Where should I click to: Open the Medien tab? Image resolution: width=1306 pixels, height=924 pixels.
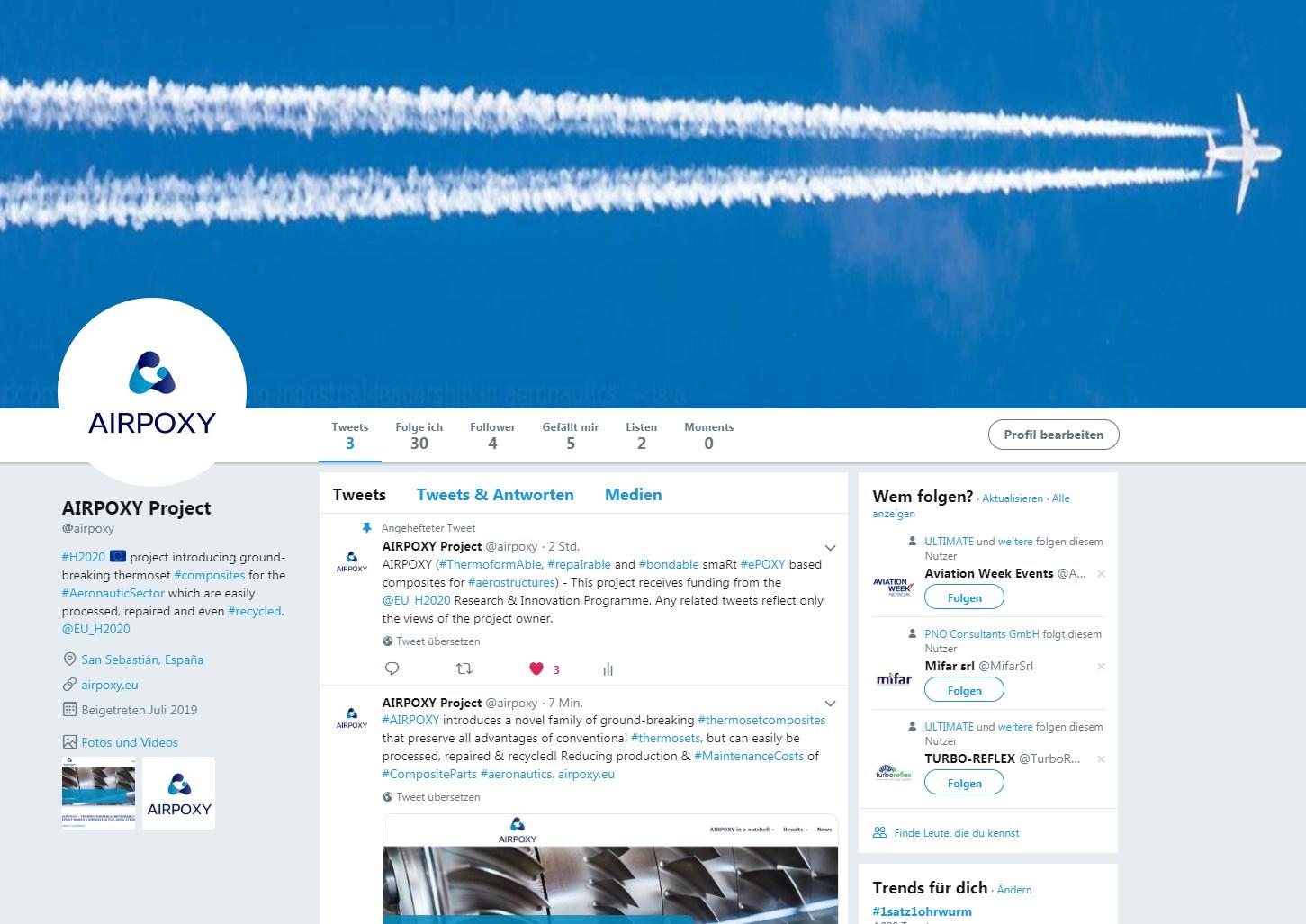(633, 495)
